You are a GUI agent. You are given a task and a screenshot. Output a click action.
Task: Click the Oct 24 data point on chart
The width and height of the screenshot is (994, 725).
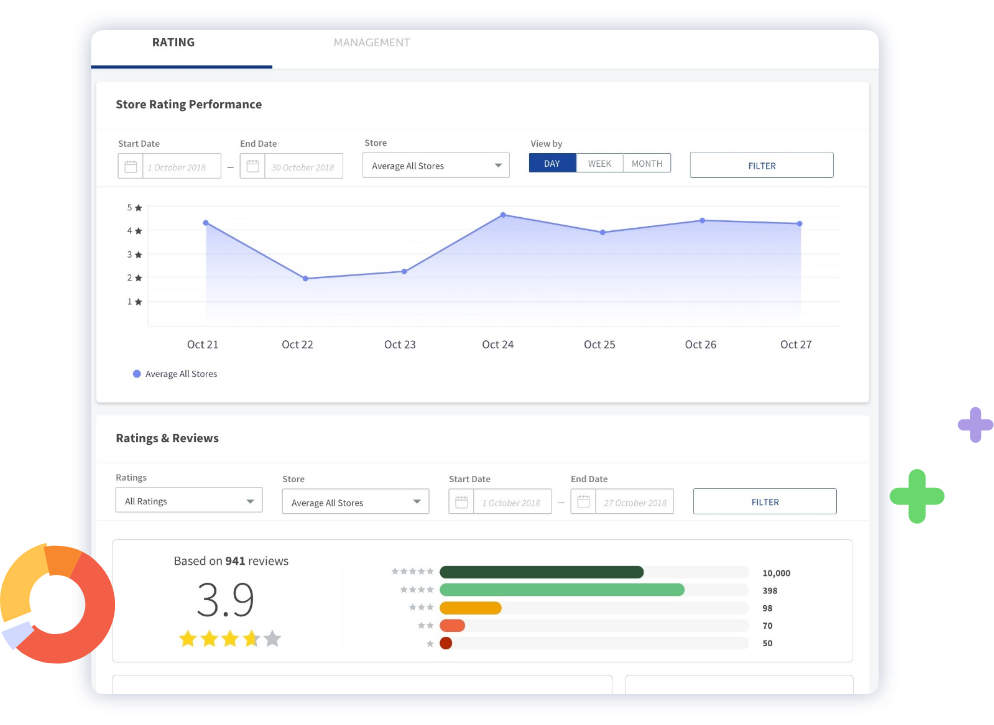503,215
